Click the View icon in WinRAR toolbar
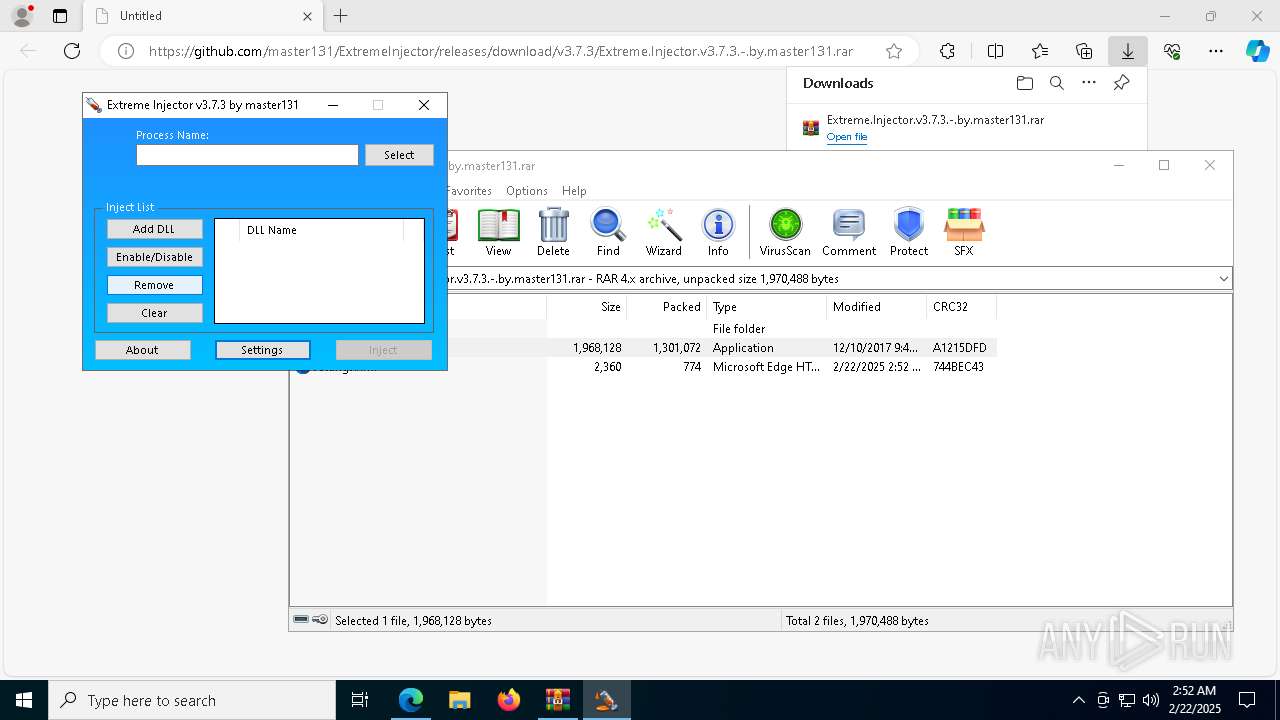The width and height of the screenshot is (1280, 720). (x=498, y=233)
